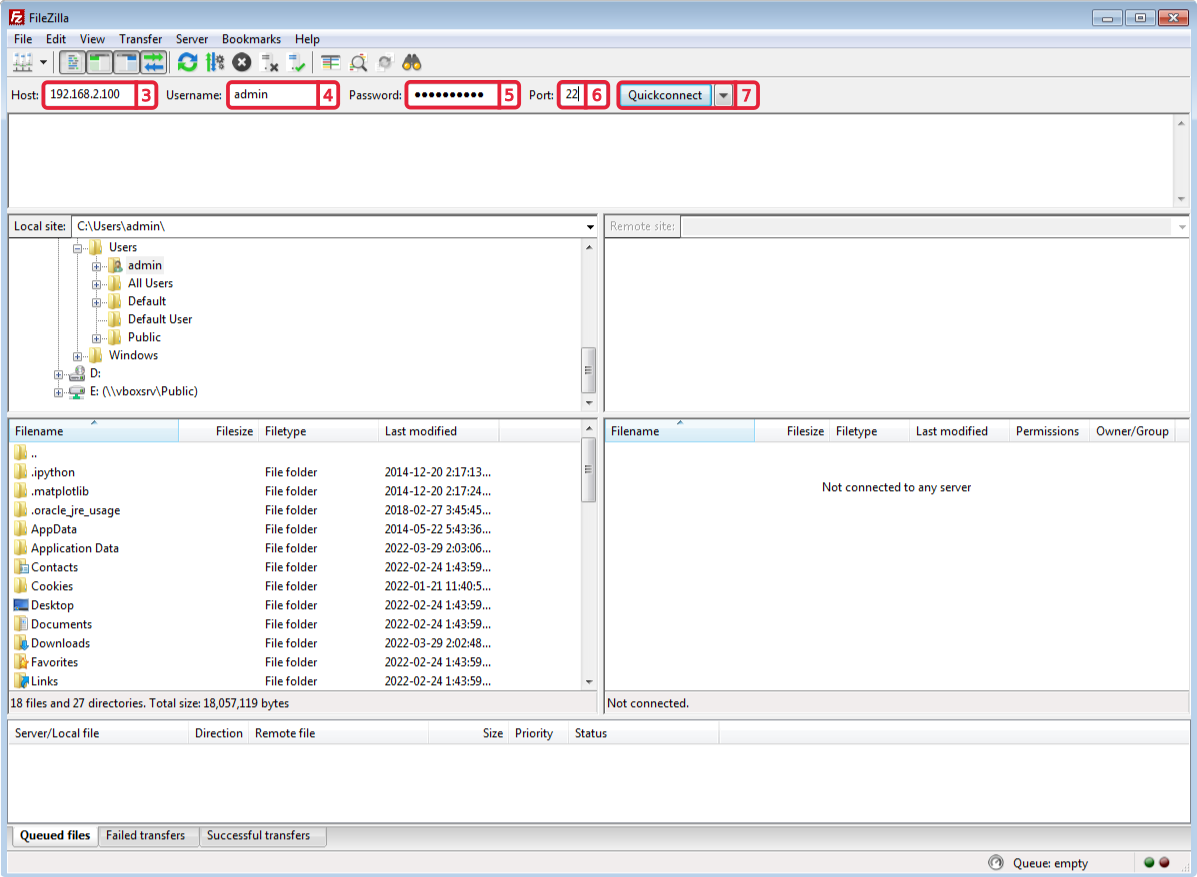The height and width of the screenshot is (877, 1197).
Task: Switch to the Successful transfers tab
Action: point(259,836)
